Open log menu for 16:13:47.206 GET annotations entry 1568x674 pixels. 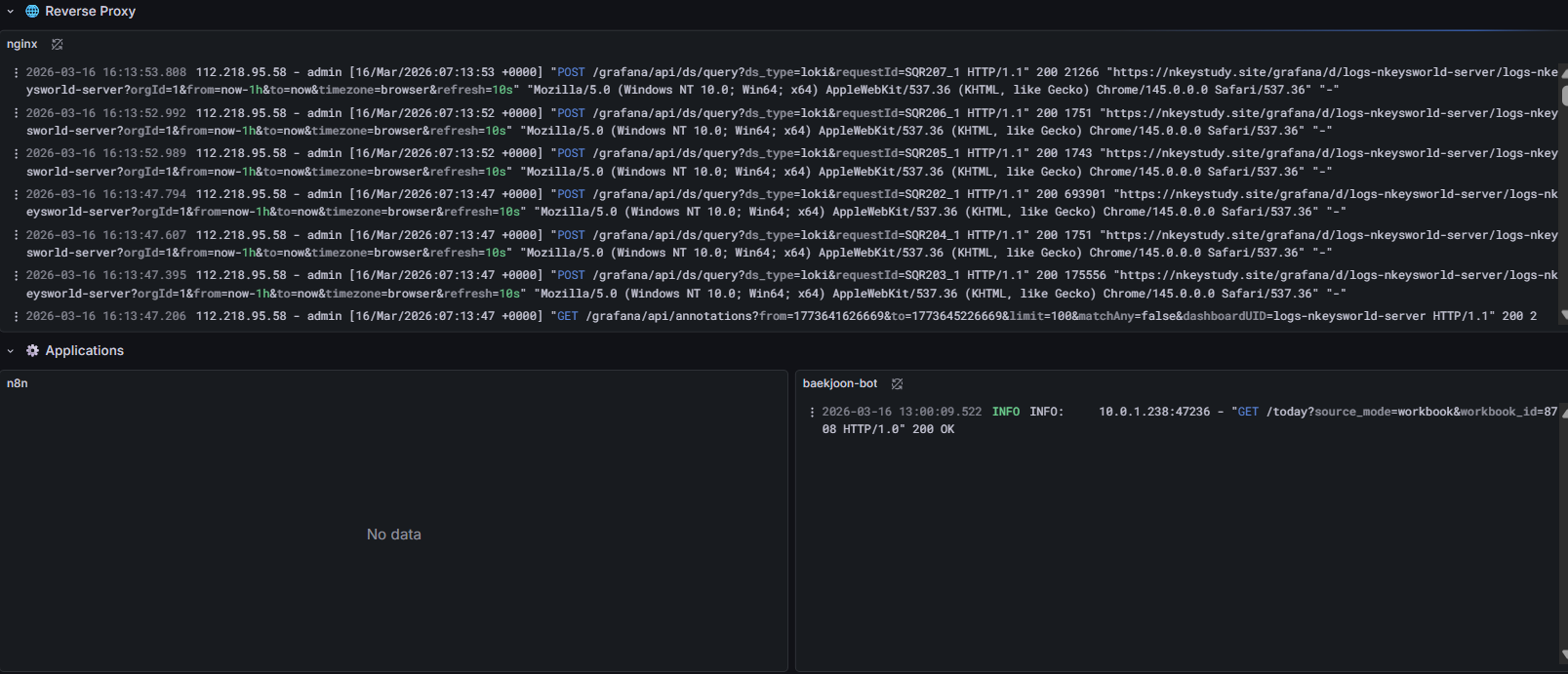click(16, 317)
